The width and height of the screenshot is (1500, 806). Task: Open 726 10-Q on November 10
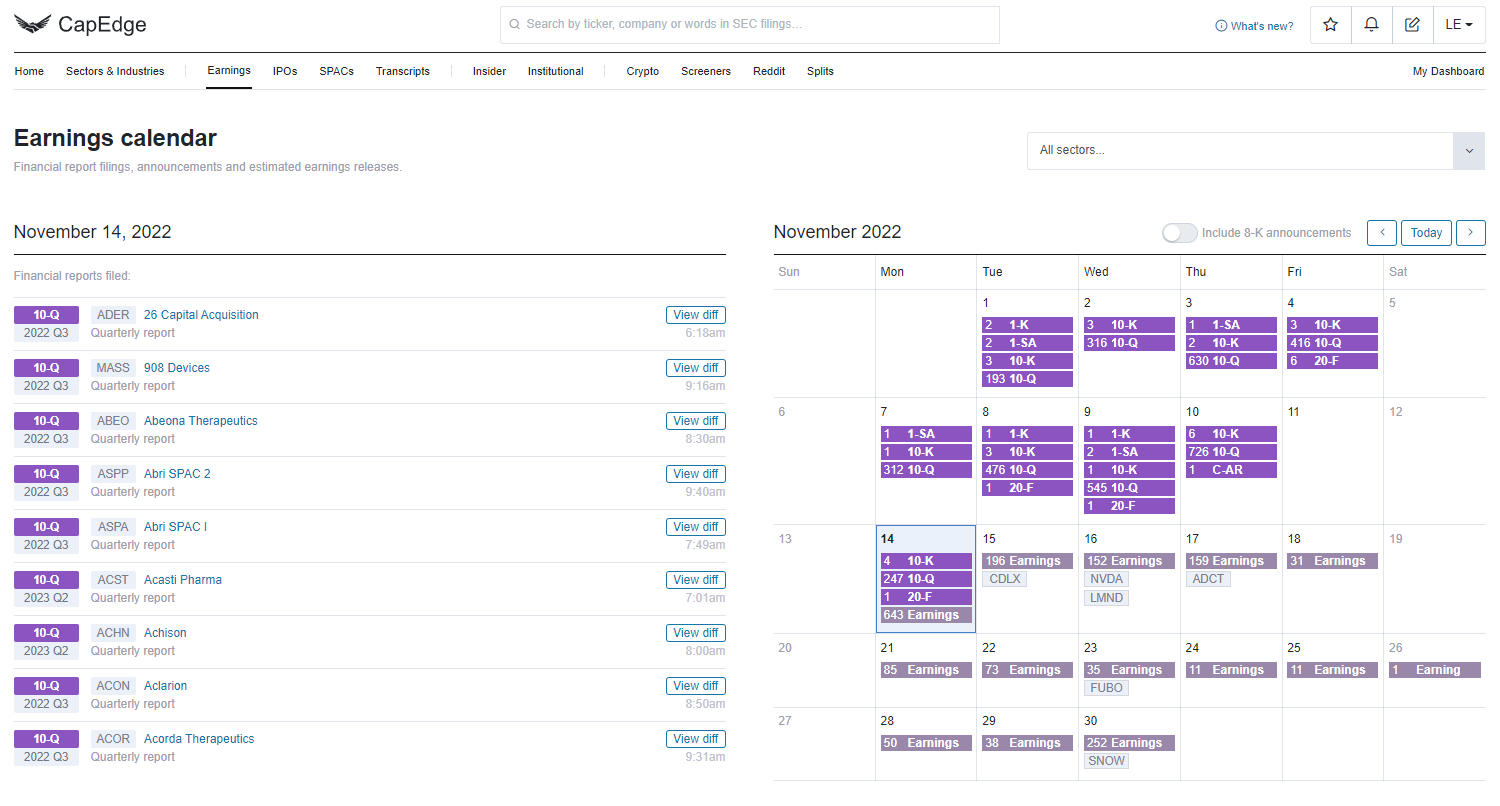[1231, 452]
